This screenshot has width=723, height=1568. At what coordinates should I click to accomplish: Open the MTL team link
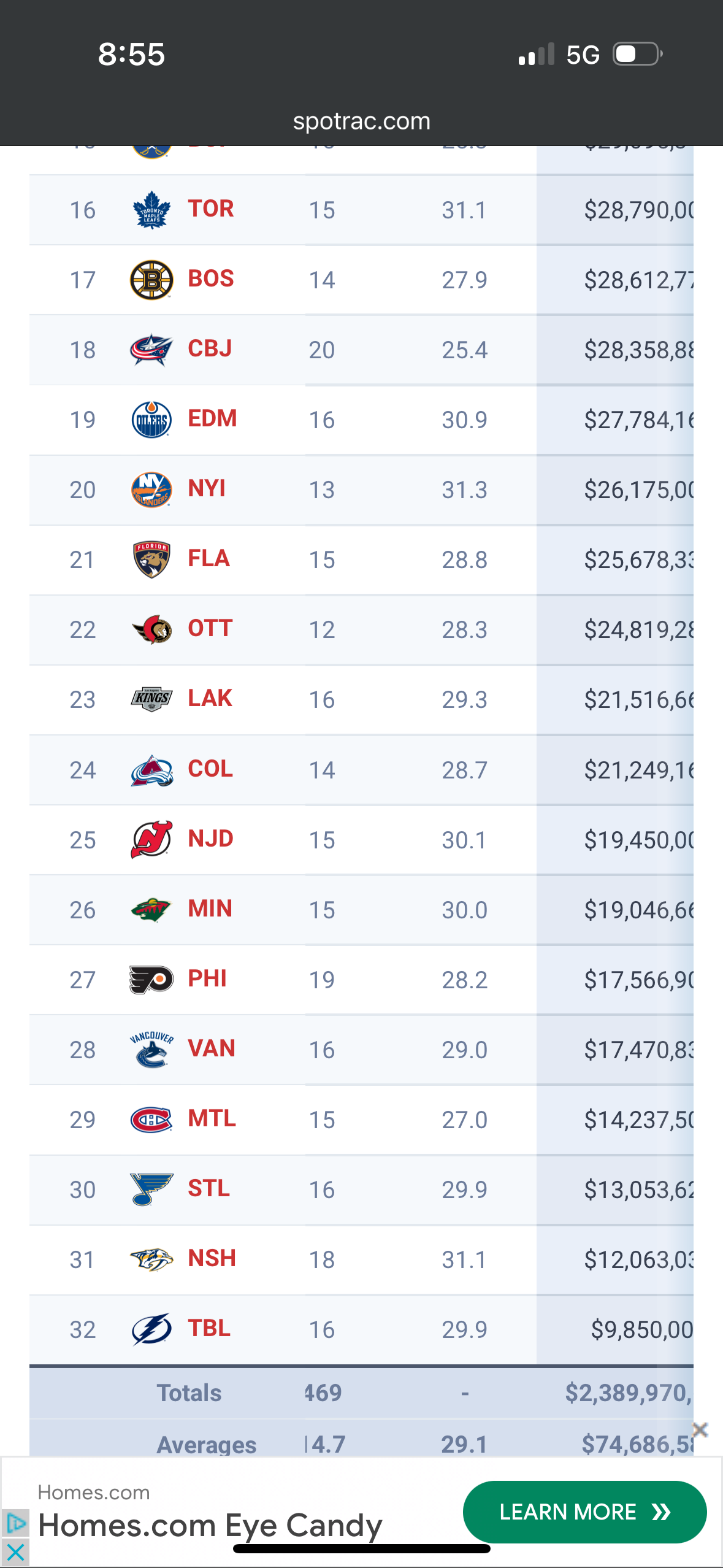point(212,1118)
